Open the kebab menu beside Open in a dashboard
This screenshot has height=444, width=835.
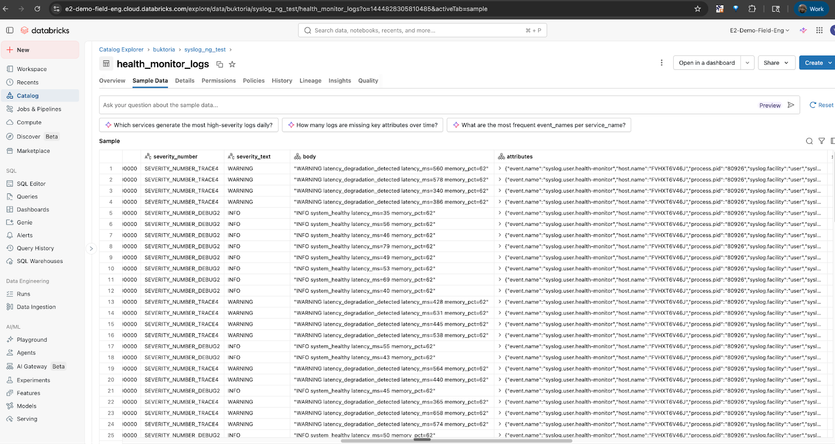coord(659,62)
